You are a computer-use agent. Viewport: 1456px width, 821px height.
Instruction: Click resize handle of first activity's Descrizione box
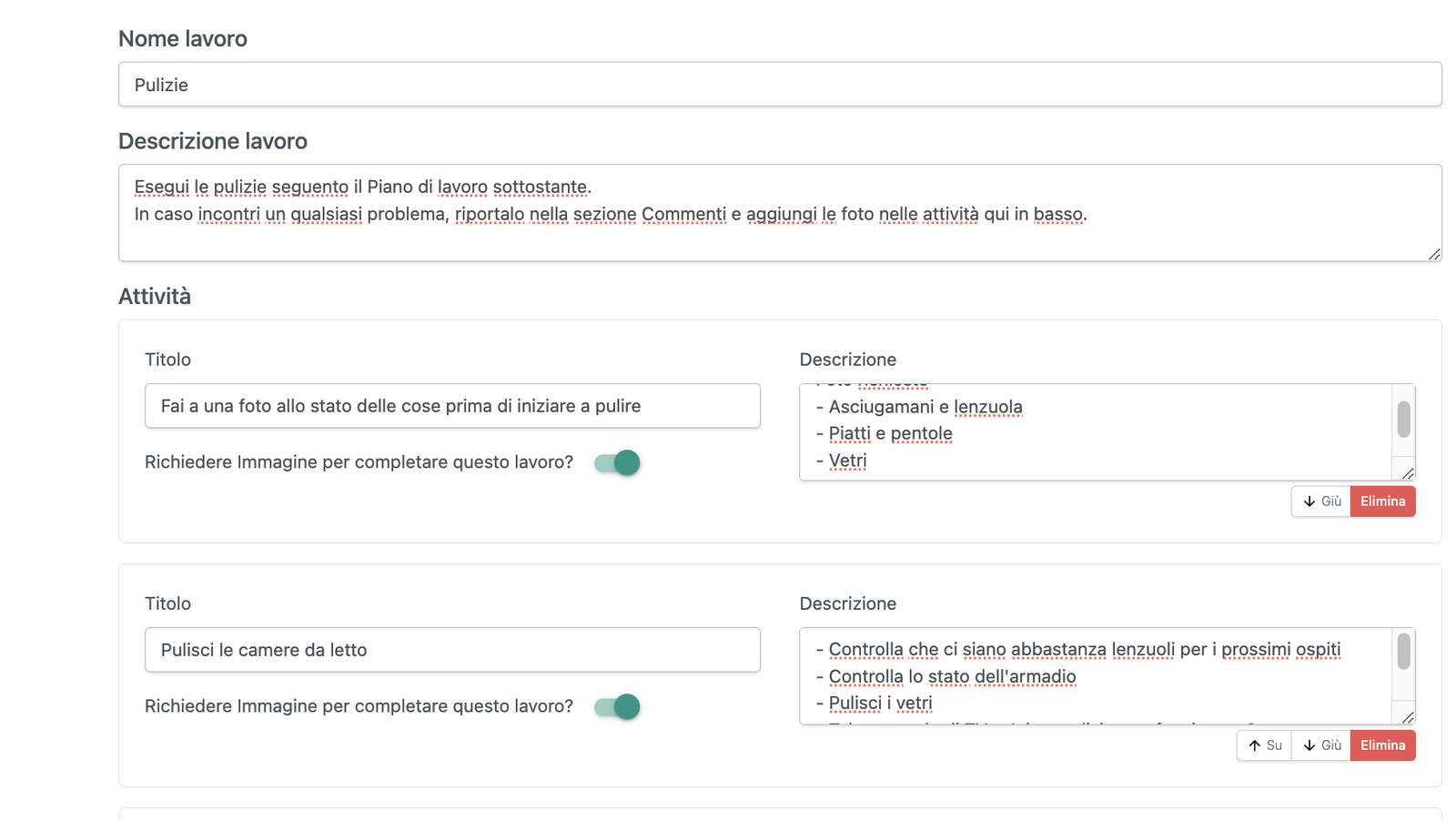pyautogui.click(x=1408, y=473)
